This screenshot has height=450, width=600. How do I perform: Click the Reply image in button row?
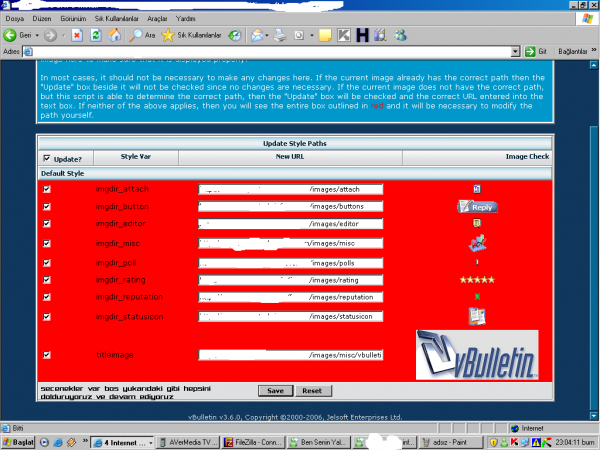(477, 207)
